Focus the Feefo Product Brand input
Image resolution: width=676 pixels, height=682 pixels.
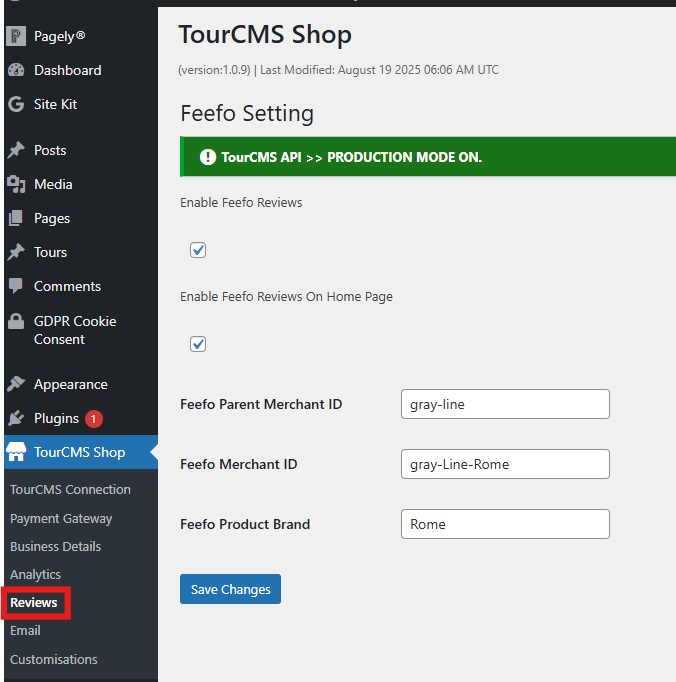pos(504,524)
